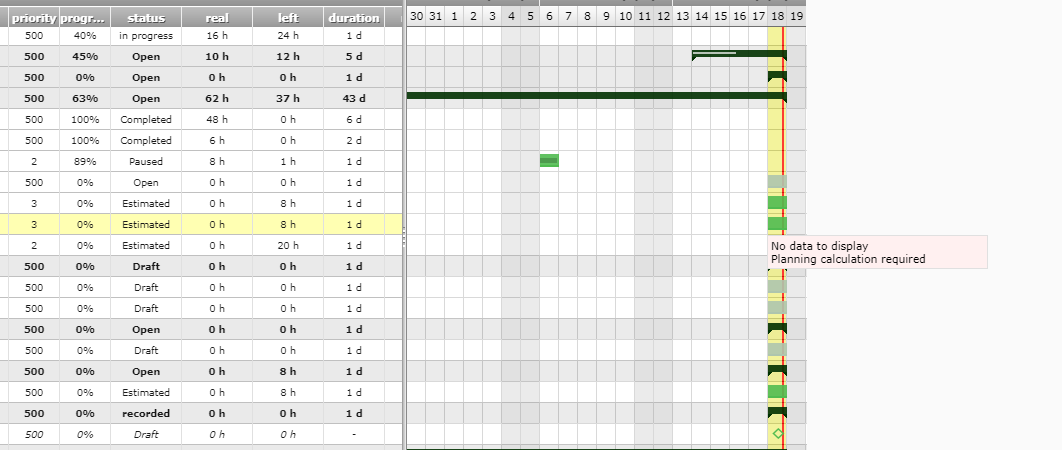1063x452 pixels.
Task: Sort by the duration column header
Action: [353, 17]
